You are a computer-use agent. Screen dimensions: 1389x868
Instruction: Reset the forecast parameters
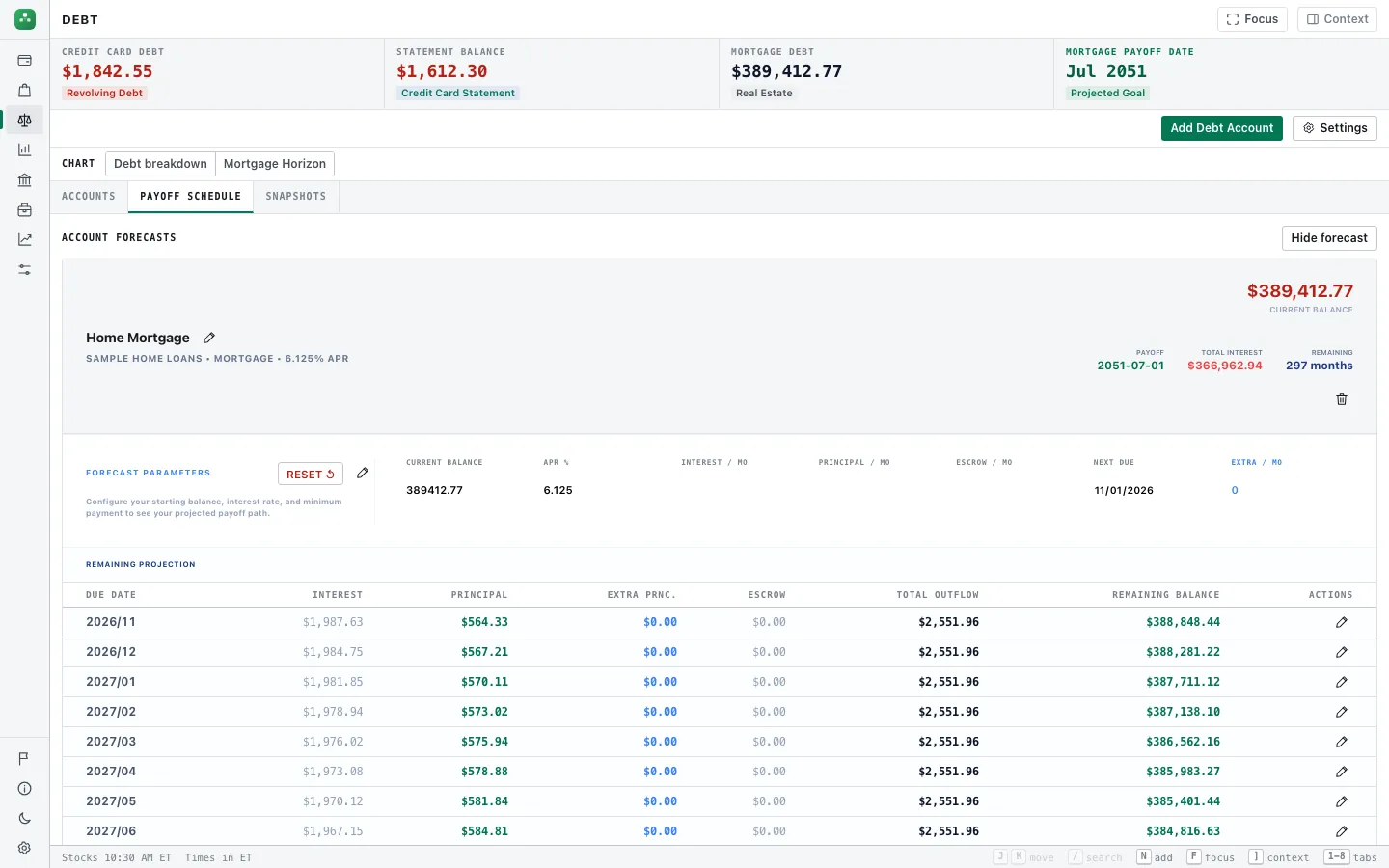(311, 474)
